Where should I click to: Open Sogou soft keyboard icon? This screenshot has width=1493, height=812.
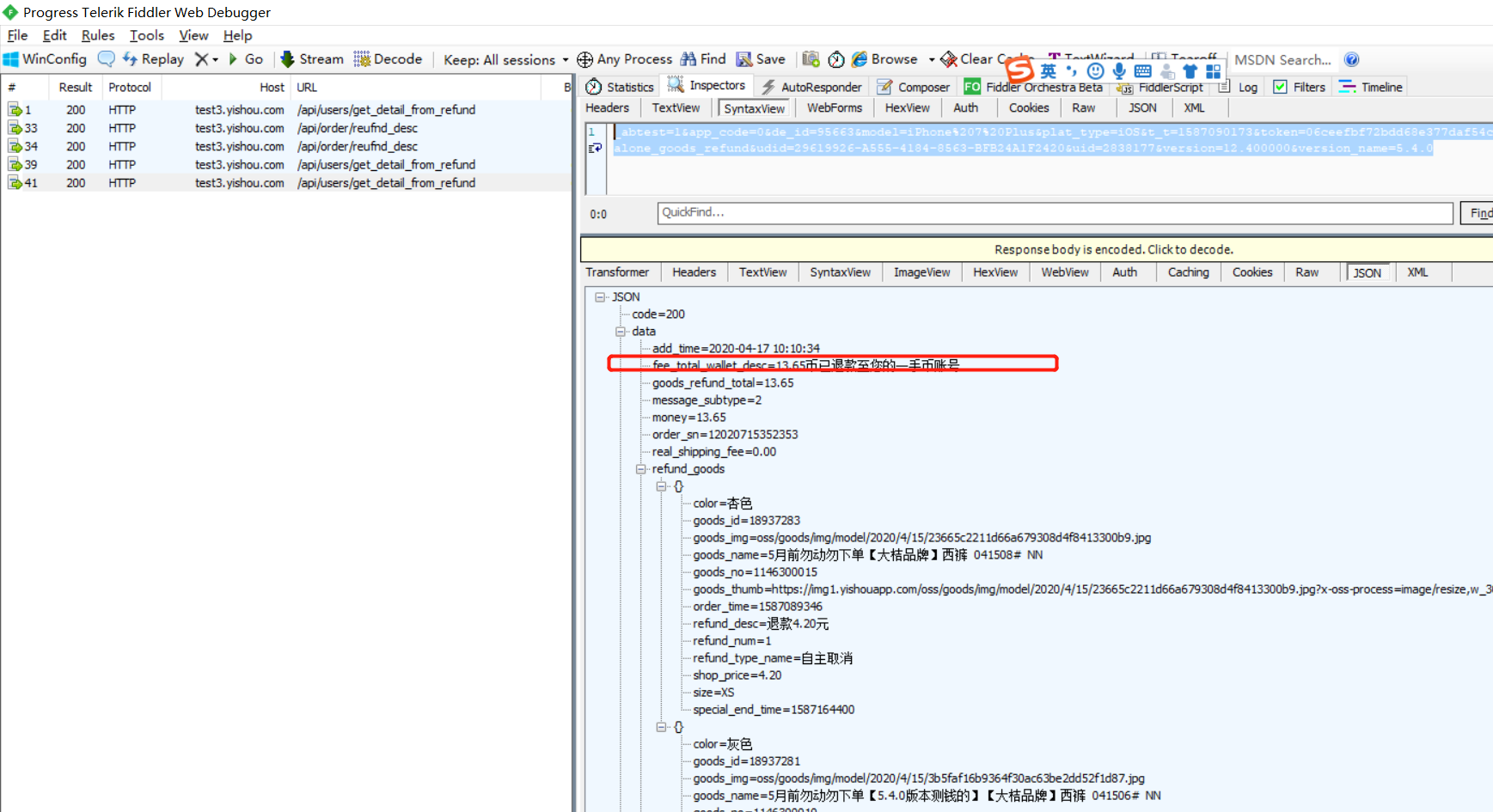[x=1143, y=71]
